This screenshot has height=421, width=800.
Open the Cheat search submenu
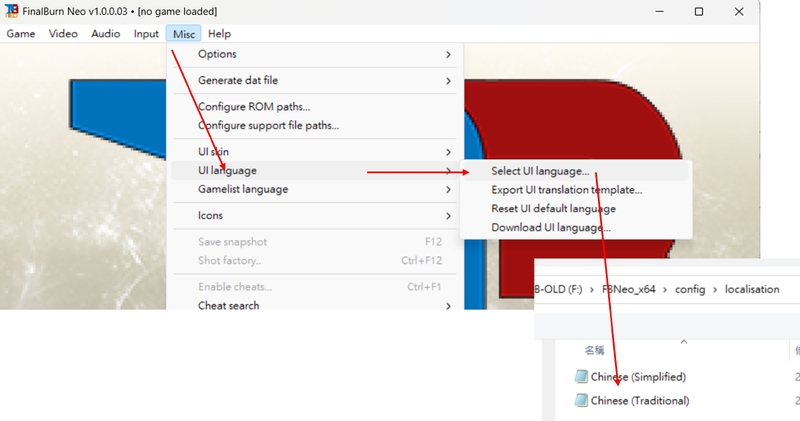315,306
